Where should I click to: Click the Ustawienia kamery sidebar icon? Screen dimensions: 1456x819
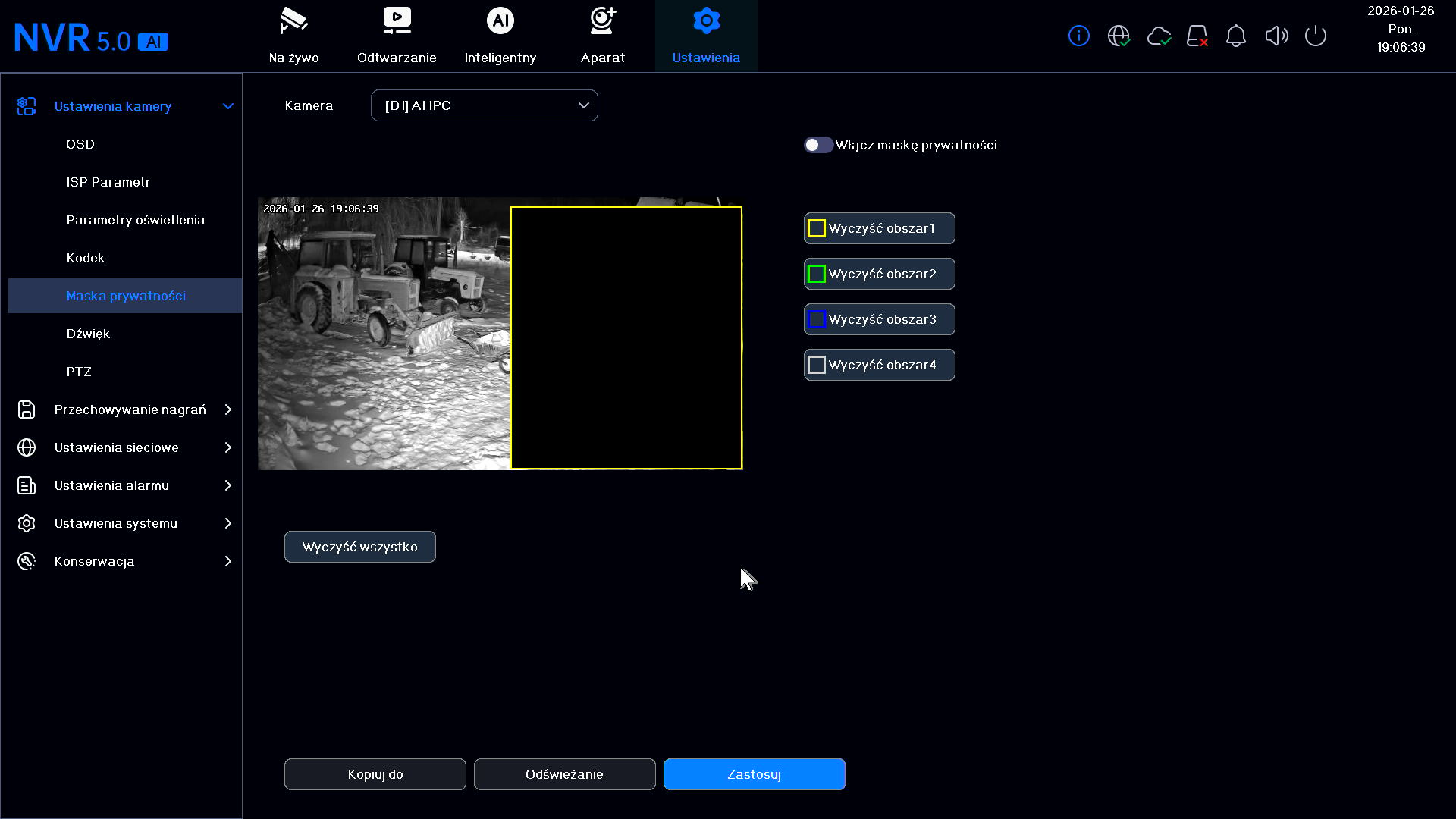click(x=27, y=106)
